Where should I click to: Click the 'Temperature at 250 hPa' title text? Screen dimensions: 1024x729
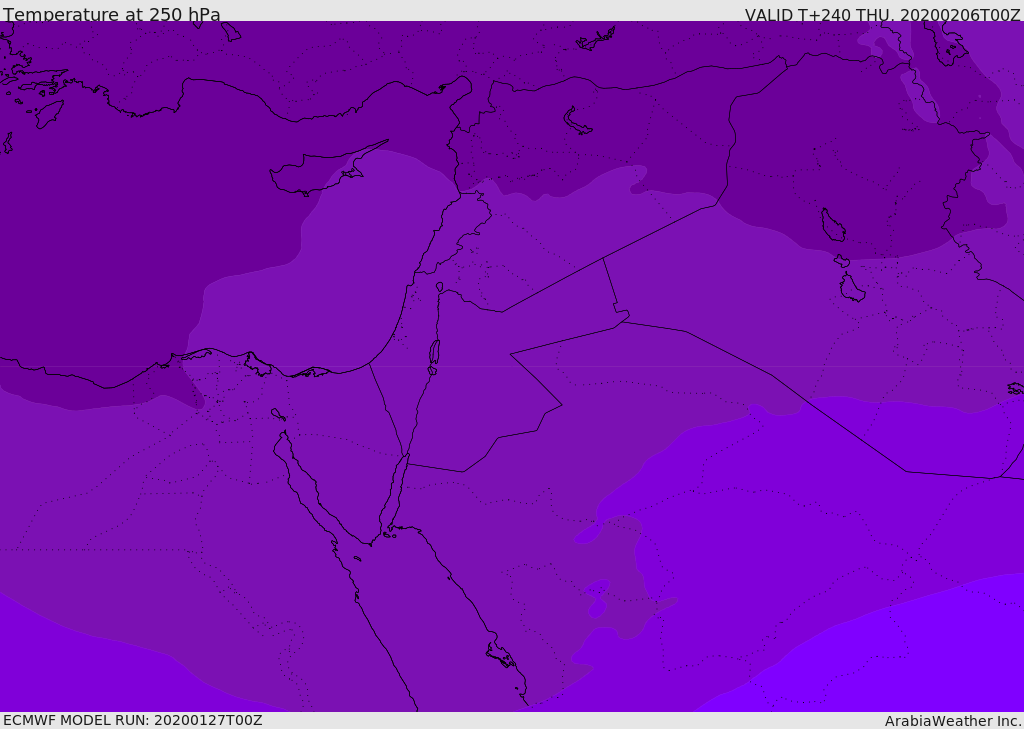tap(112, 14)
